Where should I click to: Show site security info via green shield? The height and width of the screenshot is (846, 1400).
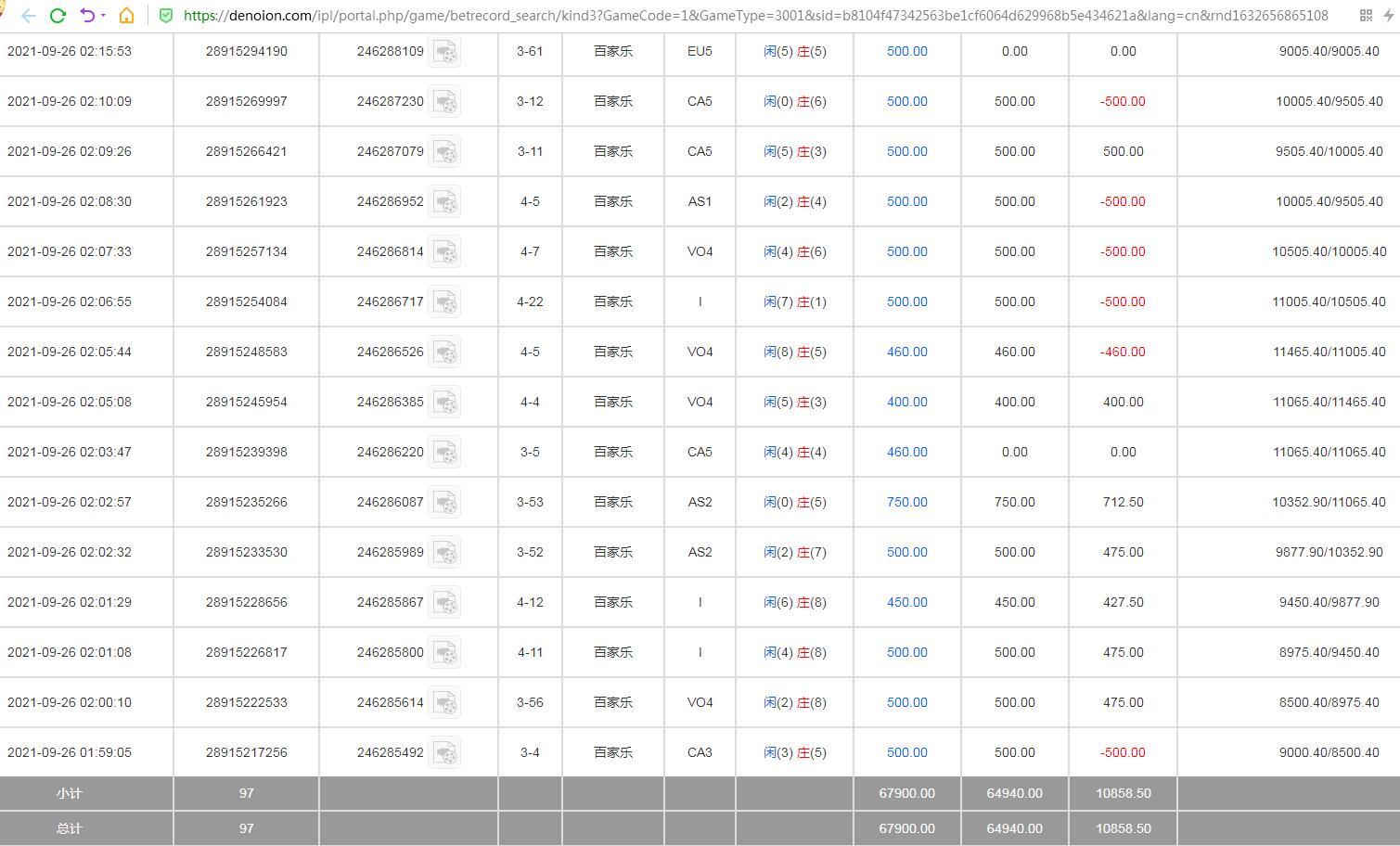[x=166, y=16]
